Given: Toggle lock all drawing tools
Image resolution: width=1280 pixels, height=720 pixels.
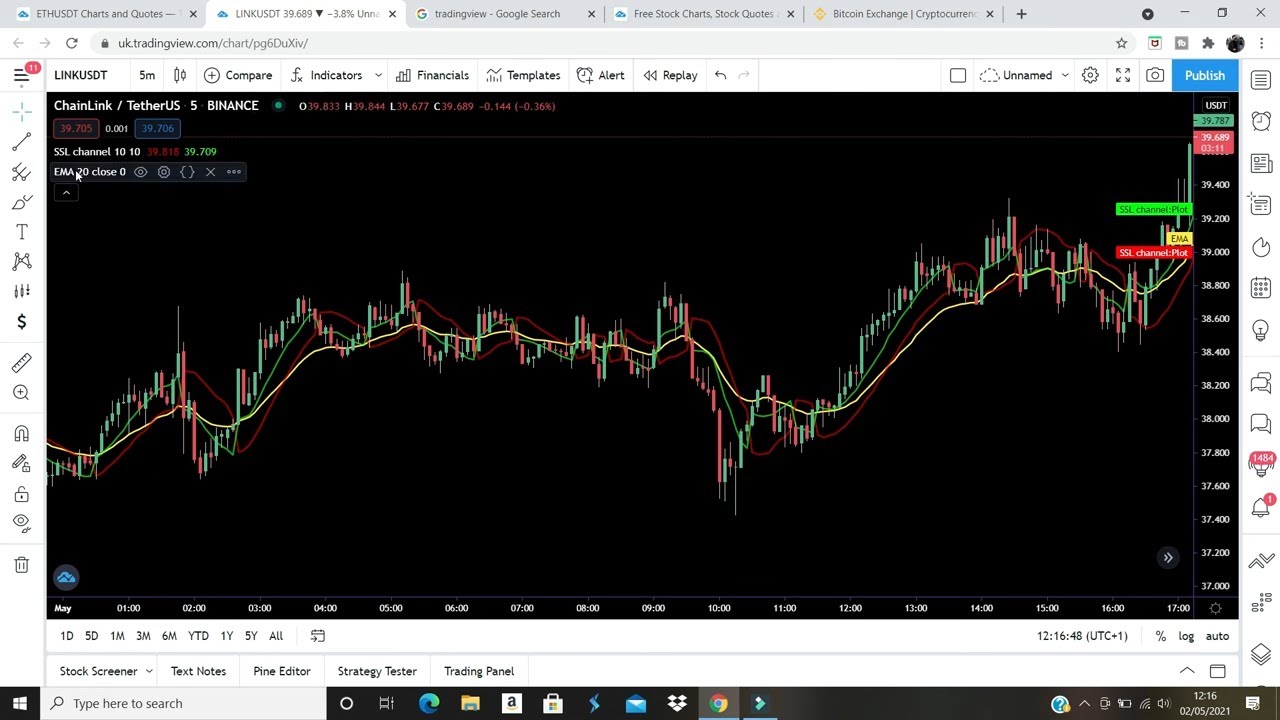Looking at the screenshot, I should coord(21,494).
